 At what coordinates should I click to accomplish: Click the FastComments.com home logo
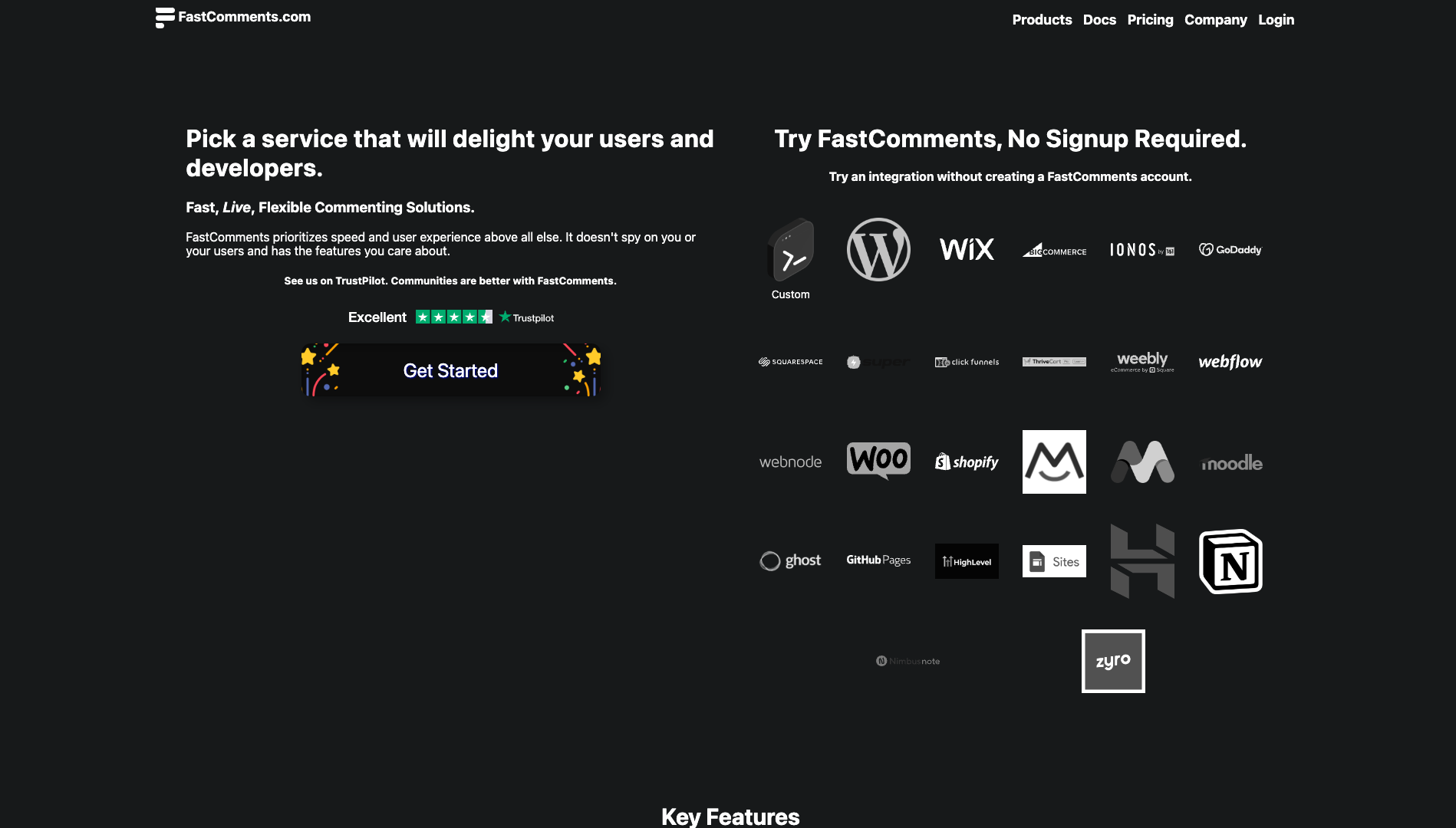click(233, 17)
